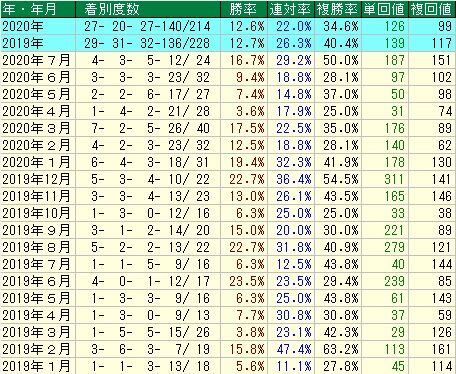Select the 2019年6月 row label
The width and height of the screenshot is (456, 374).
pyautogui.click(x=36, y=281)
